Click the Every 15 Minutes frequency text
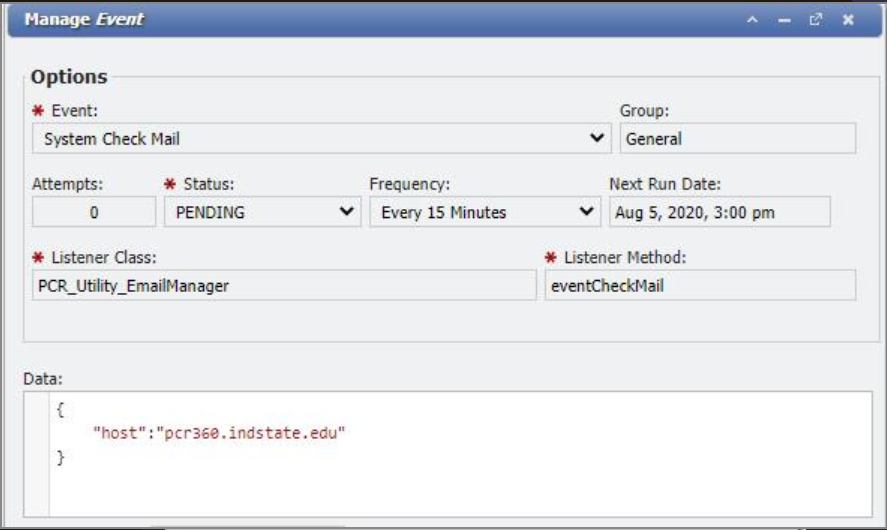Viewport: 887px width, 530px height. (444, 212)
